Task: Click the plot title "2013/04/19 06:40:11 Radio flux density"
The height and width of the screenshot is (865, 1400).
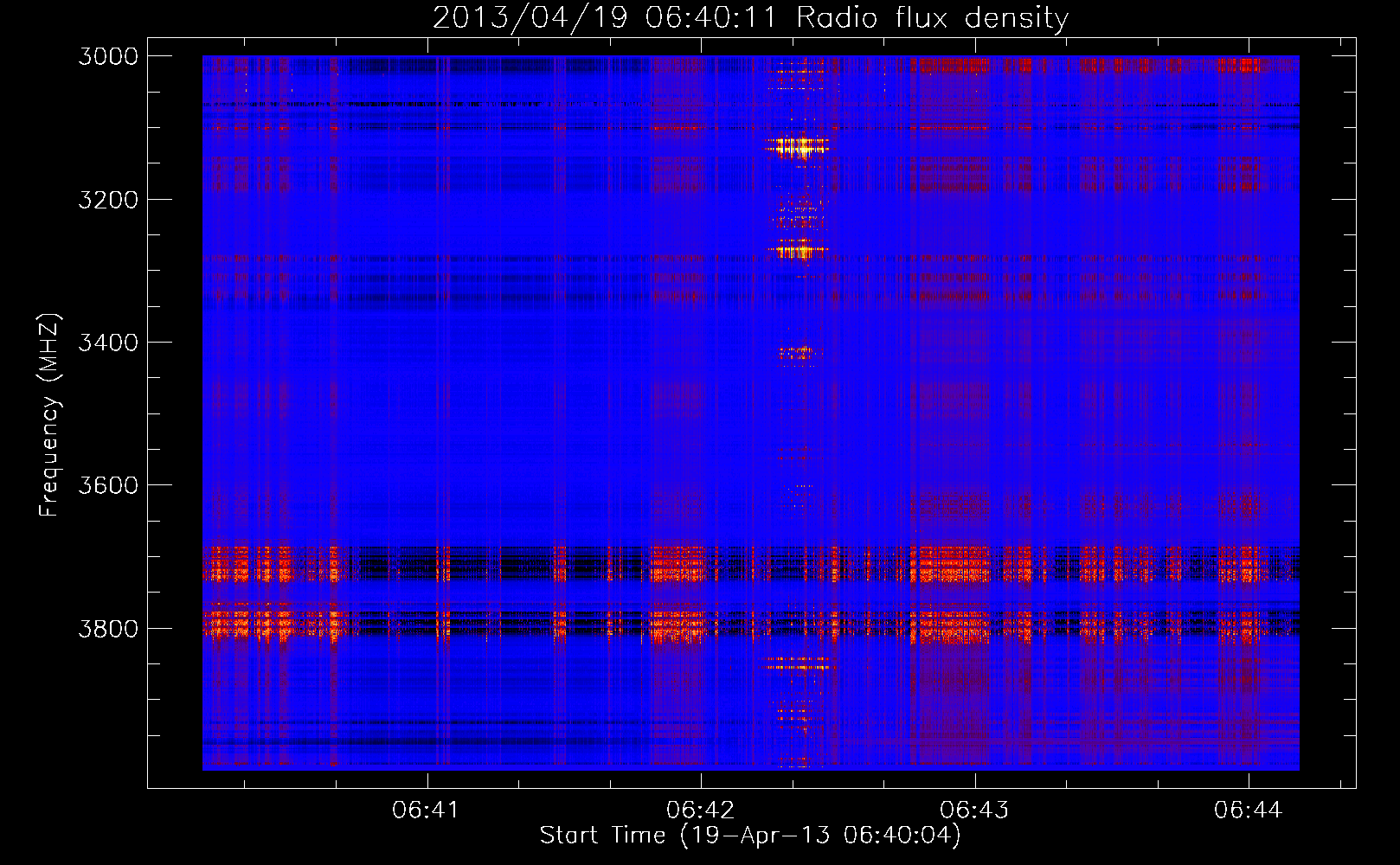Action: point(750,18)
